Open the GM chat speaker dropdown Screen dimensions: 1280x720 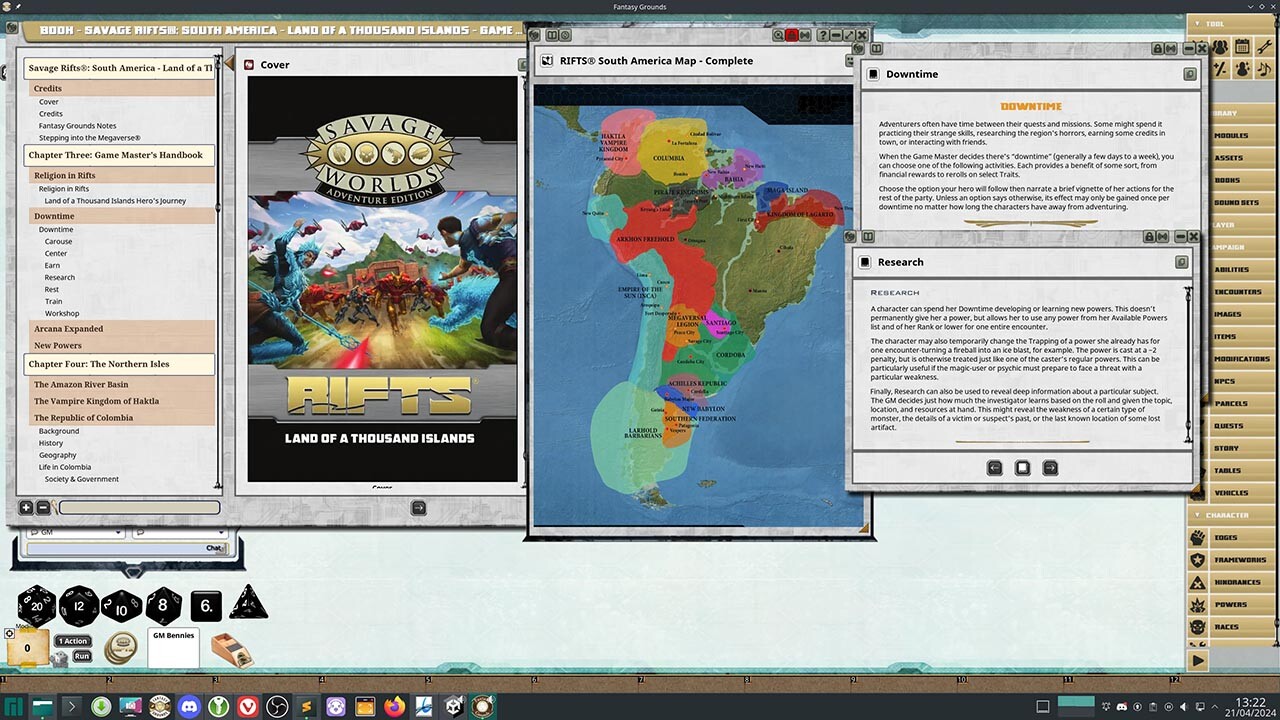tap(76, 533)
